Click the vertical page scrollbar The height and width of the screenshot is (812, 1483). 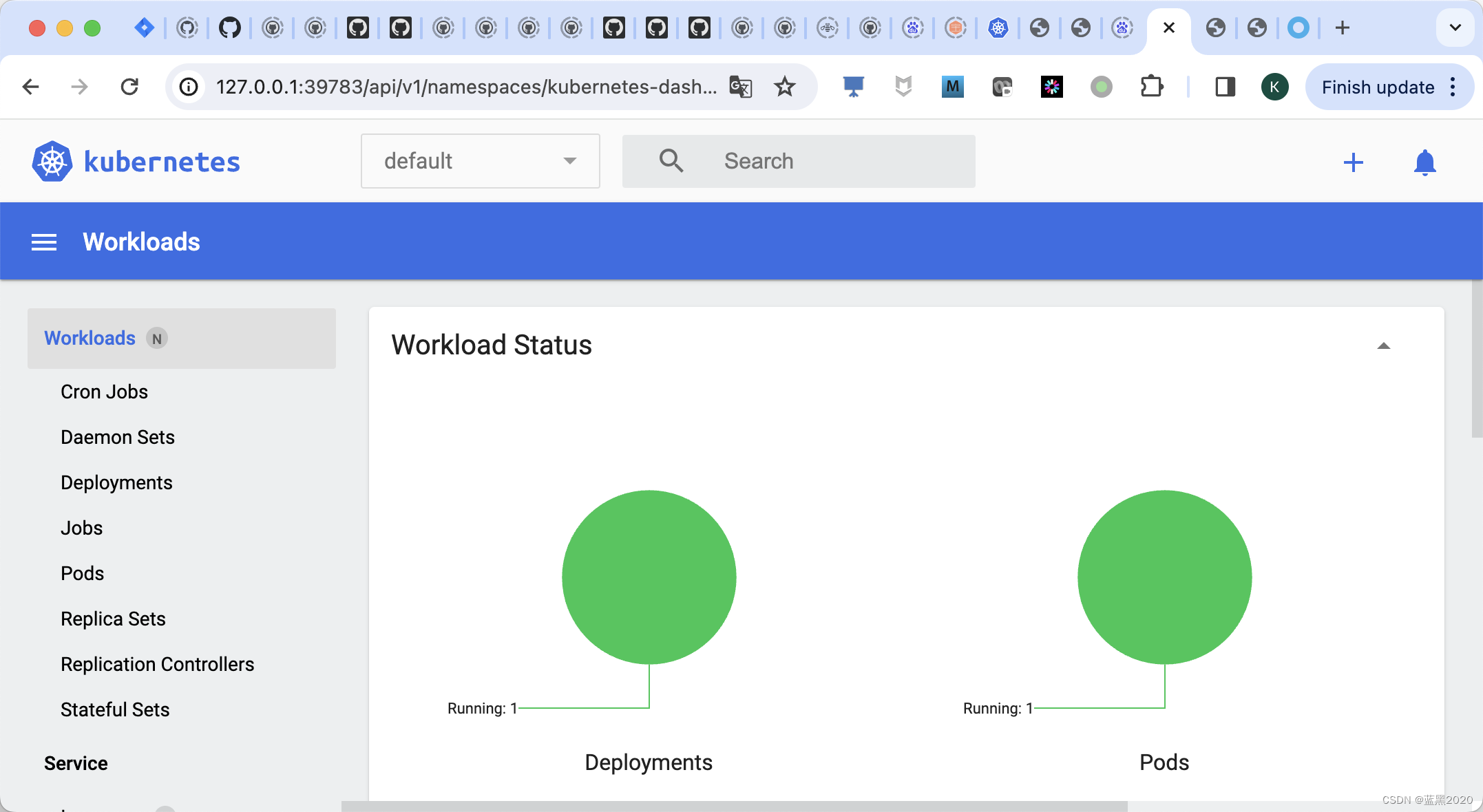tap(1476, 358)
